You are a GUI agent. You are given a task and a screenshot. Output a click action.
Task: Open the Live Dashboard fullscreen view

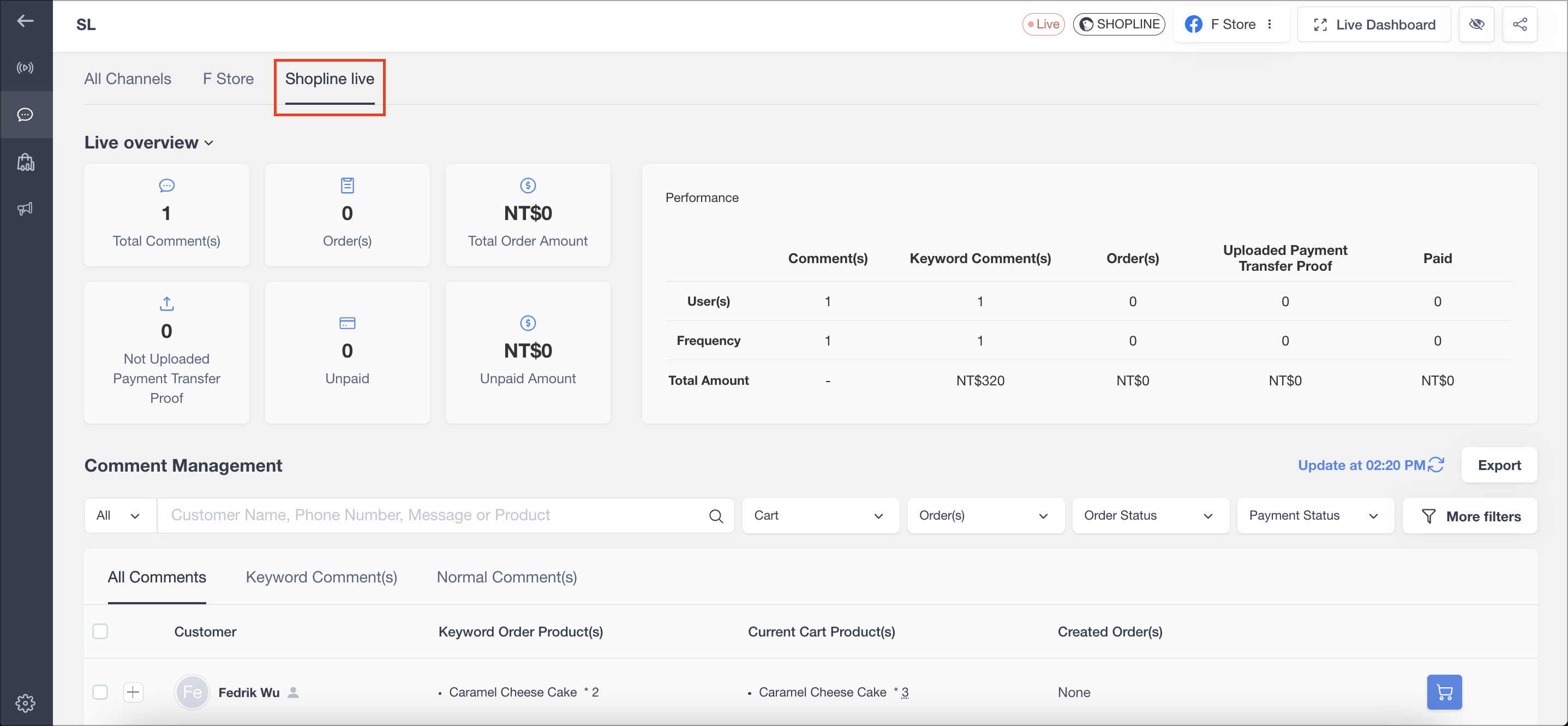(x=1374, y=25)
